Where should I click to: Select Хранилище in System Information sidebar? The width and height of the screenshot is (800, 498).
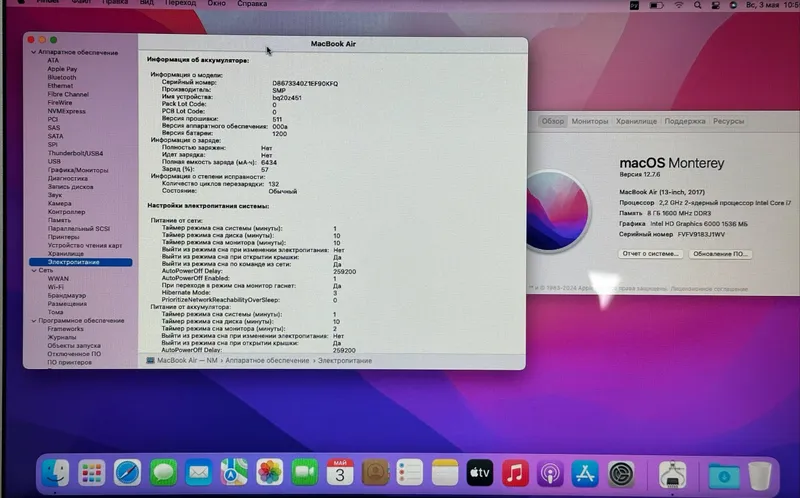pos(65,254)
